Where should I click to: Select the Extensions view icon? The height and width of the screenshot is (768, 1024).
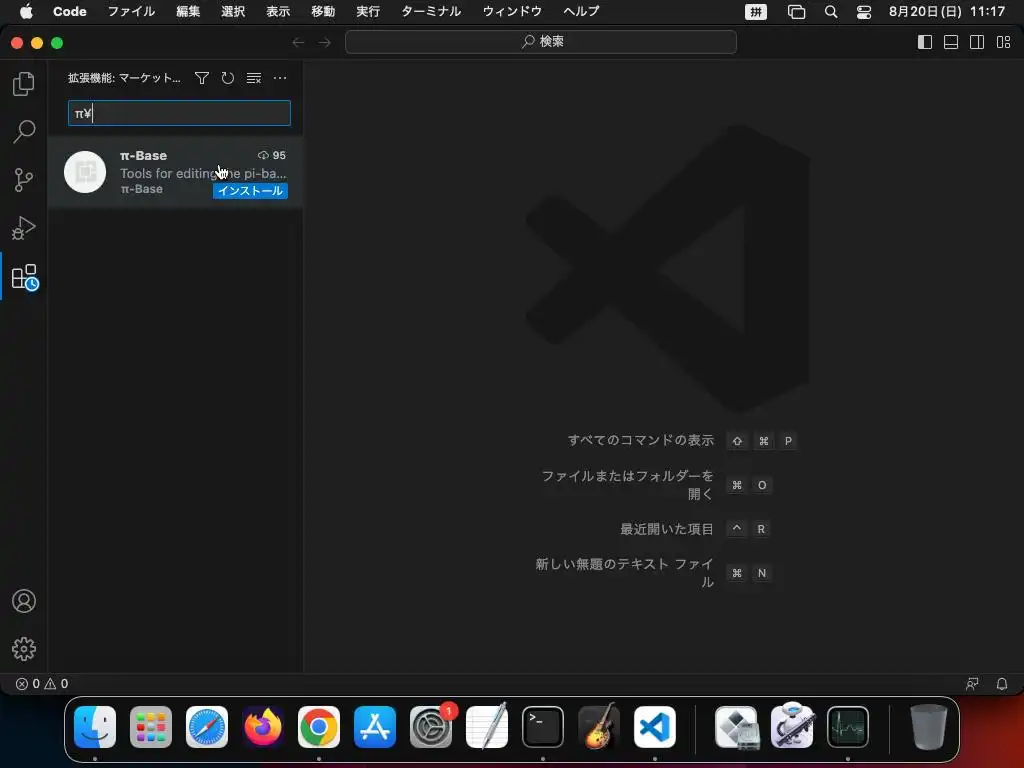(25, 277)
